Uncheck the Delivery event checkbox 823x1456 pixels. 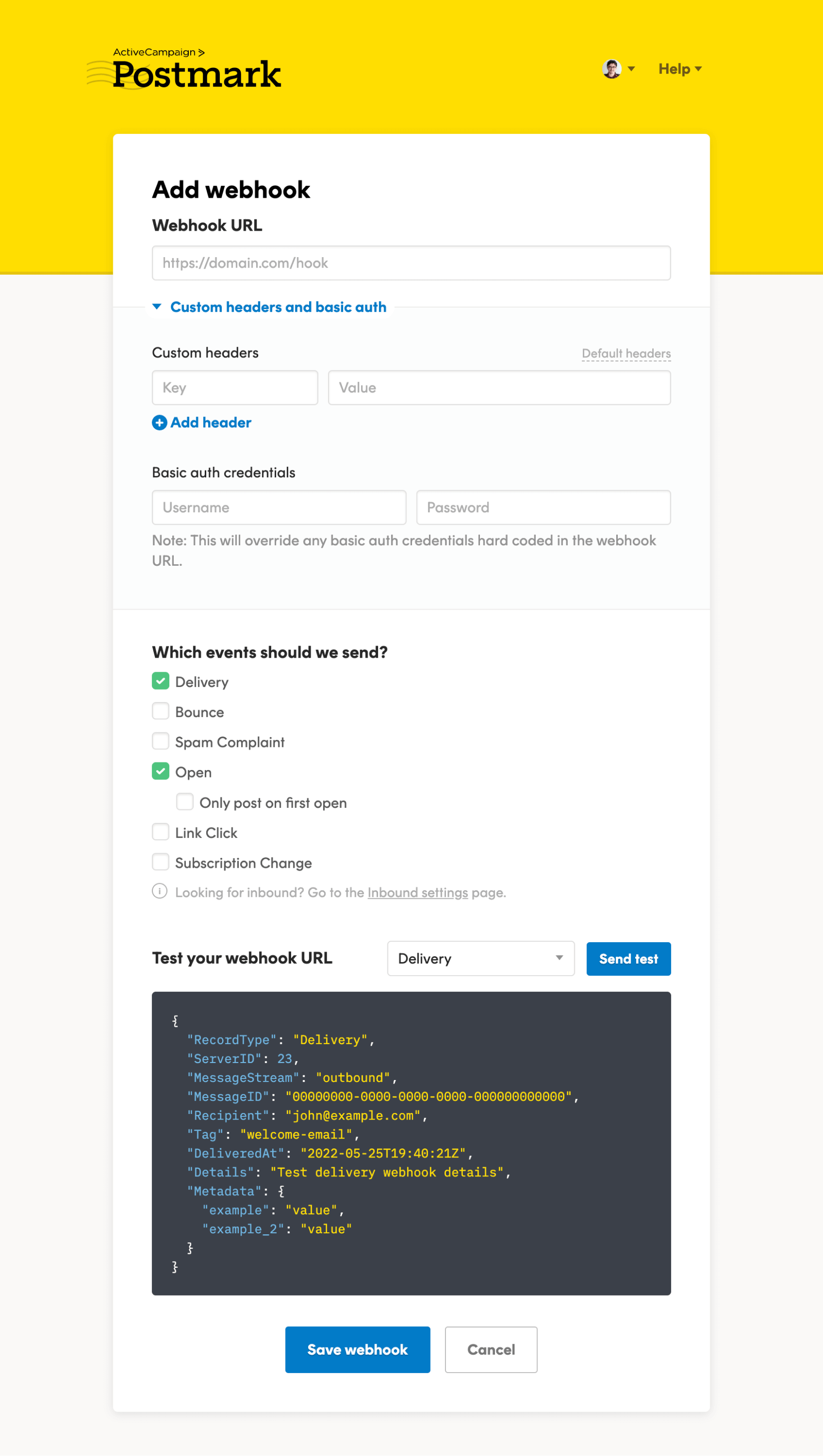click(160, 681)
